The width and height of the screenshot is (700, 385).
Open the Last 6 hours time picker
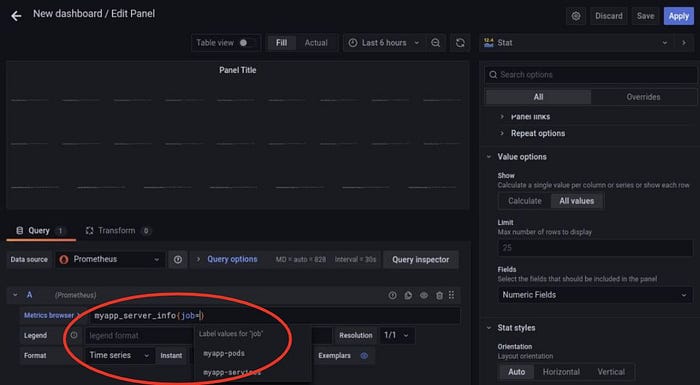coord(384,43)
